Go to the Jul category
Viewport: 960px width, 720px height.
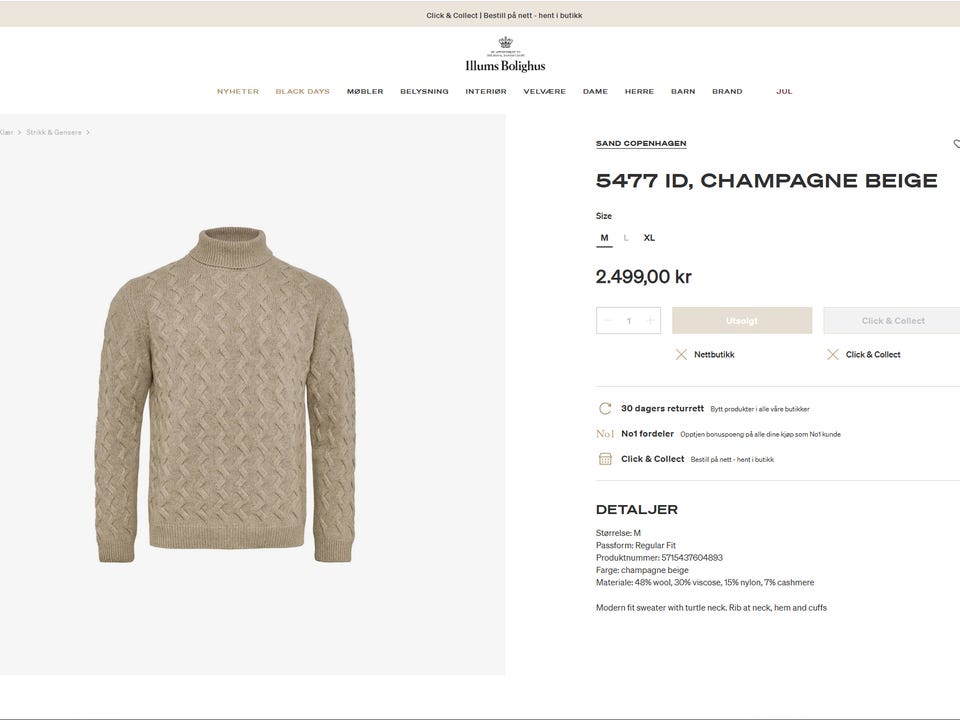coord(784,91)
